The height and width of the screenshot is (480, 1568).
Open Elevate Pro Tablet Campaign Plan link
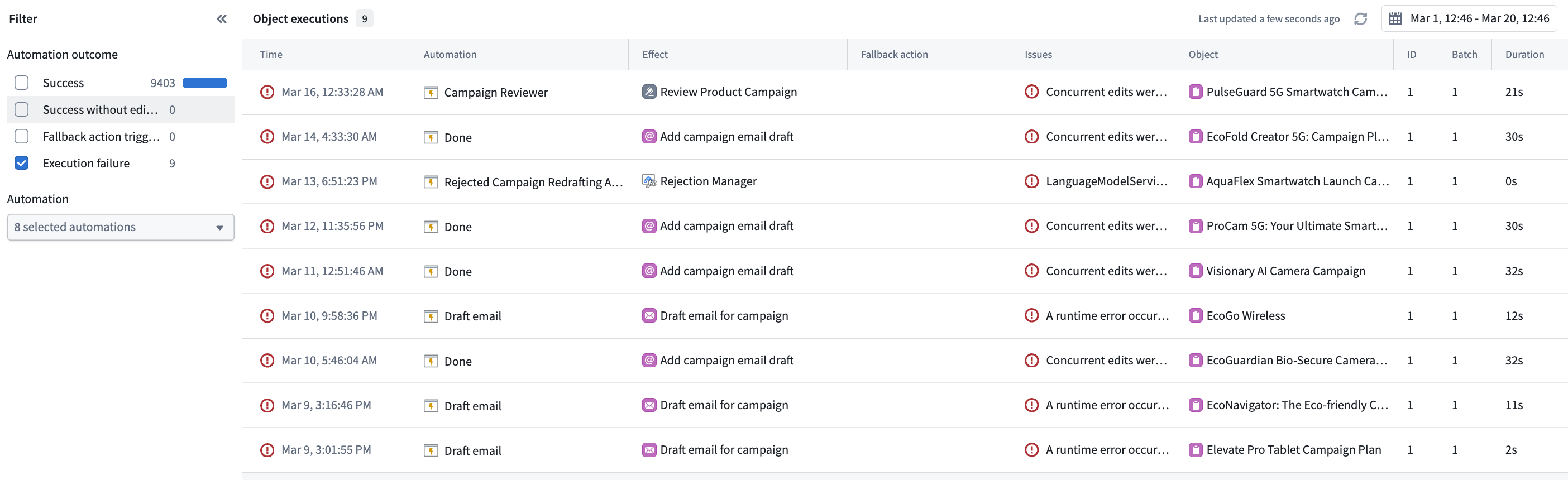point(1293,450)
